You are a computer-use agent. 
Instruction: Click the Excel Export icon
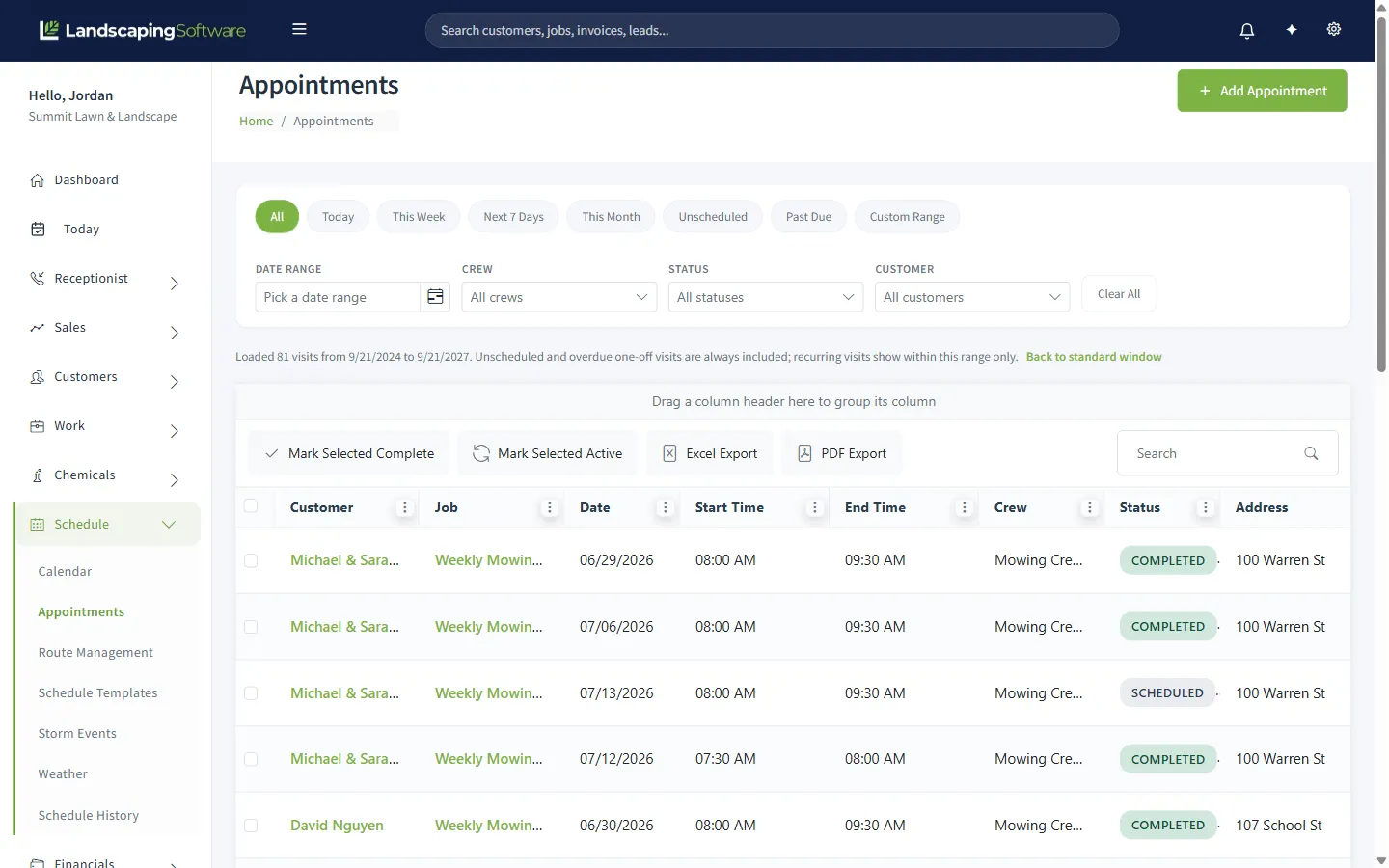click(669, 453)
